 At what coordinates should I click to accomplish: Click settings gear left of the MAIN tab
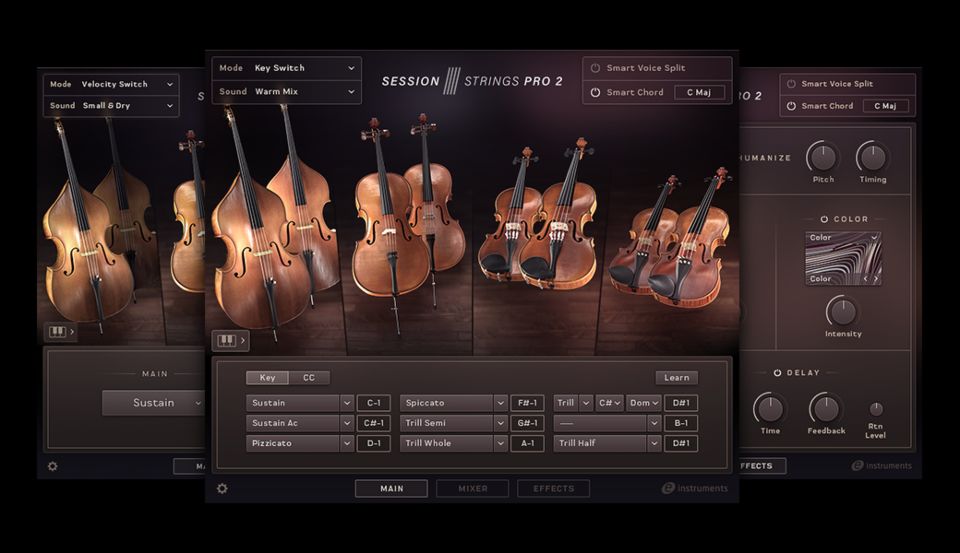coord(222,489)
